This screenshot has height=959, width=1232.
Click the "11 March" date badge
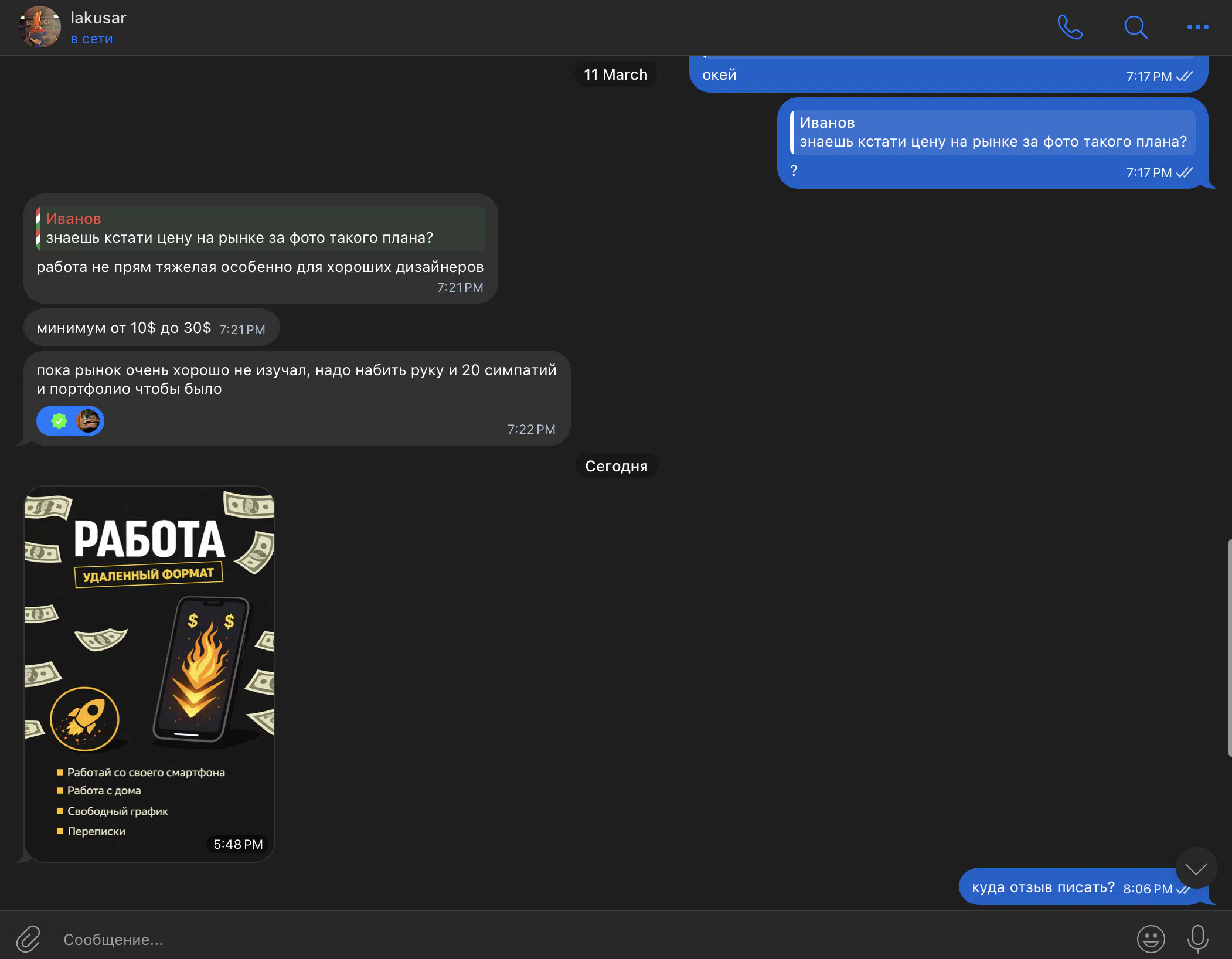[615, 74]
